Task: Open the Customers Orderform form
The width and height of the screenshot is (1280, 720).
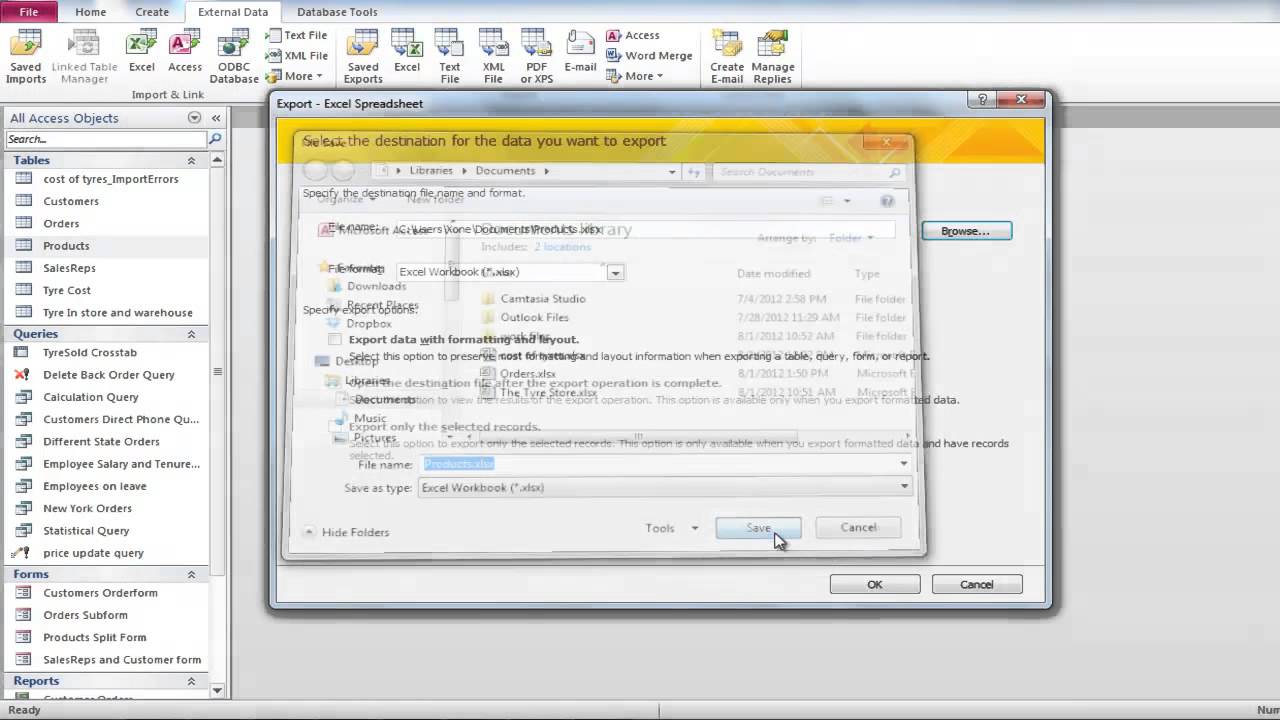Action: [100, 593]
